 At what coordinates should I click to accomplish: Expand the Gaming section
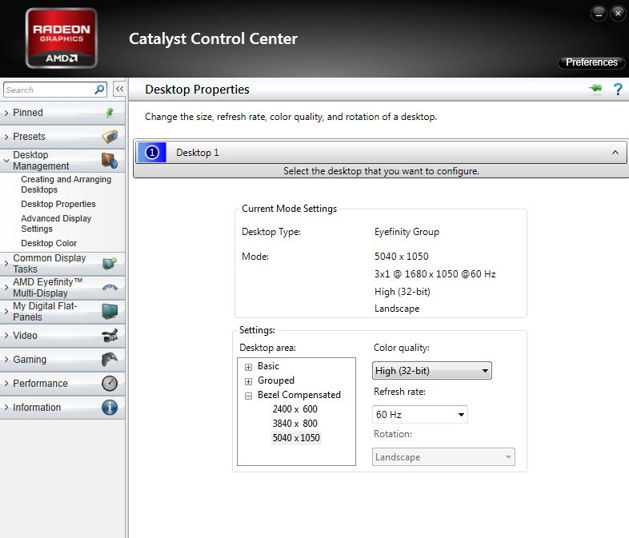point(63,359)
